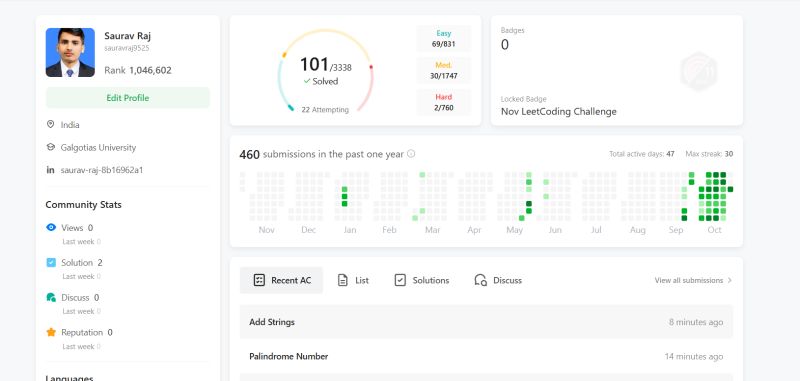The height and width of the screenshot is (381, 800).
Task: Click the Solutions checkbox icon in tabs
Action: (x=400, y=280)
